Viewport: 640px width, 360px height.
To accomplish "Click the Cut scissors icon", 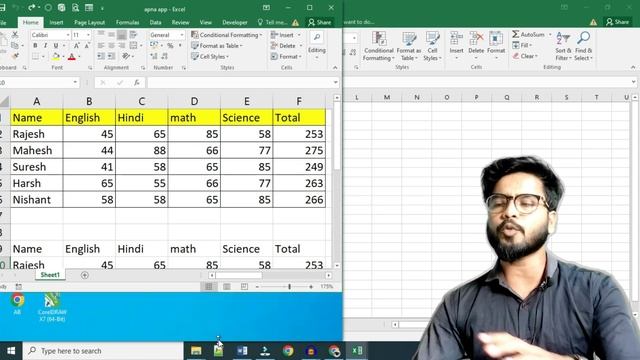I will [15, 35].
